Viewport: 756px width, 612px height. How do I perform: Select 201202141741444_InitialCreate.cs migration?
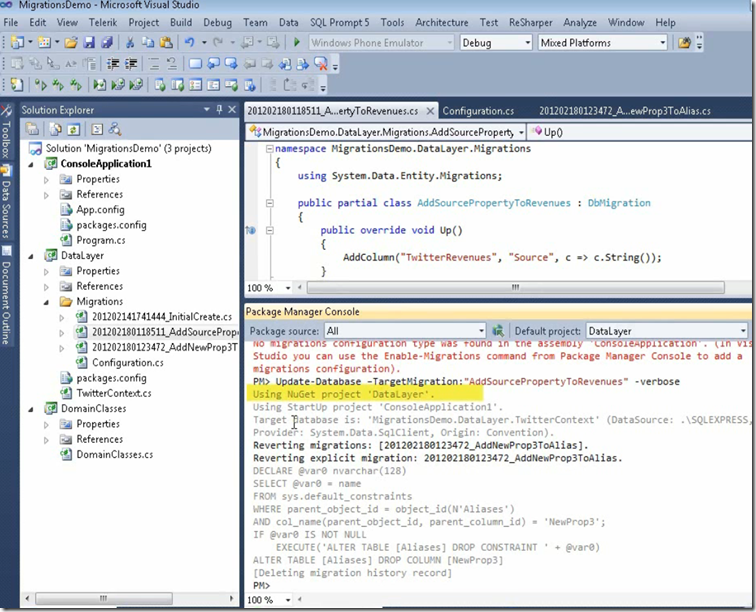162,316
